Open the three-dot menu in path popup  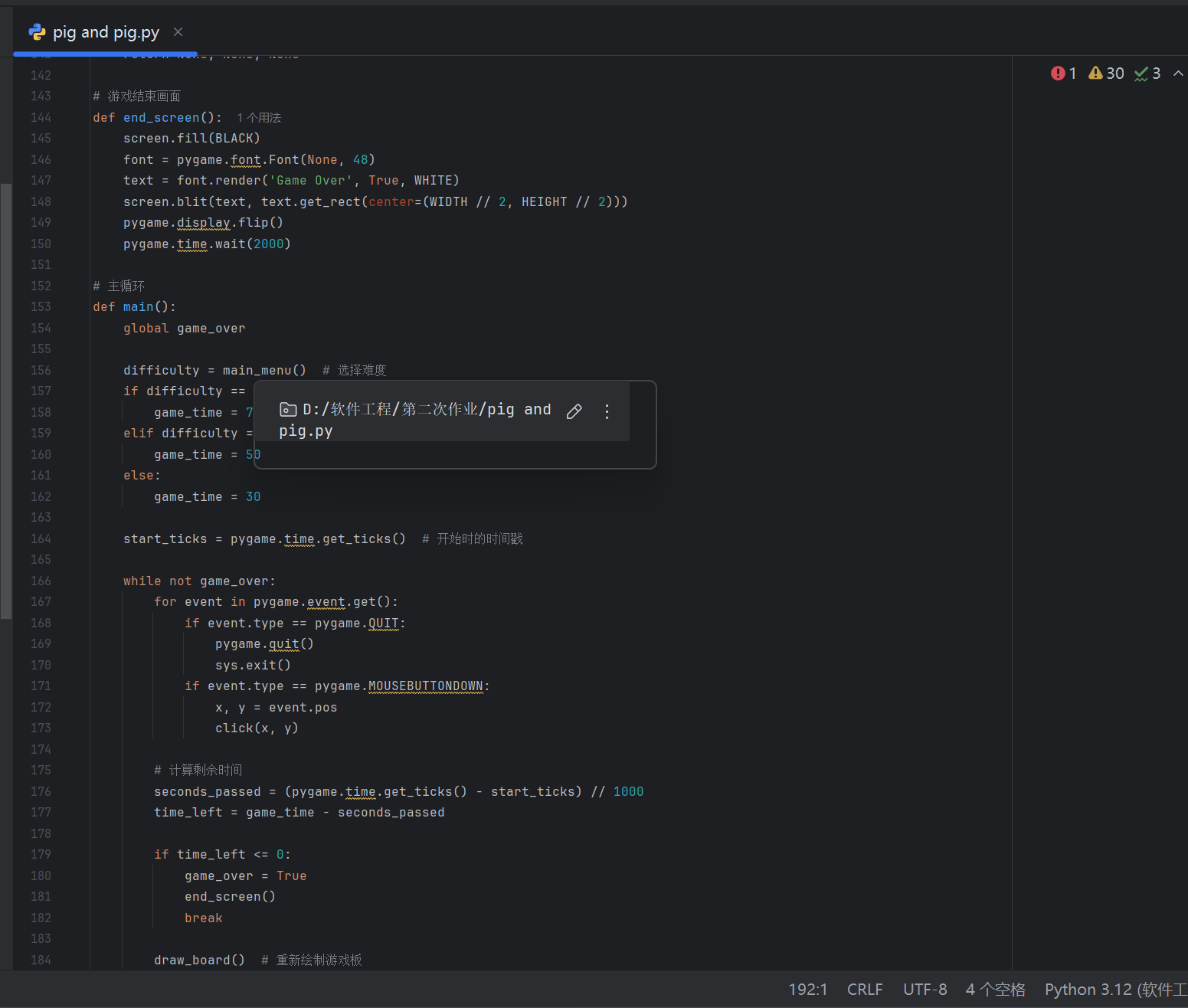(607, 411)
